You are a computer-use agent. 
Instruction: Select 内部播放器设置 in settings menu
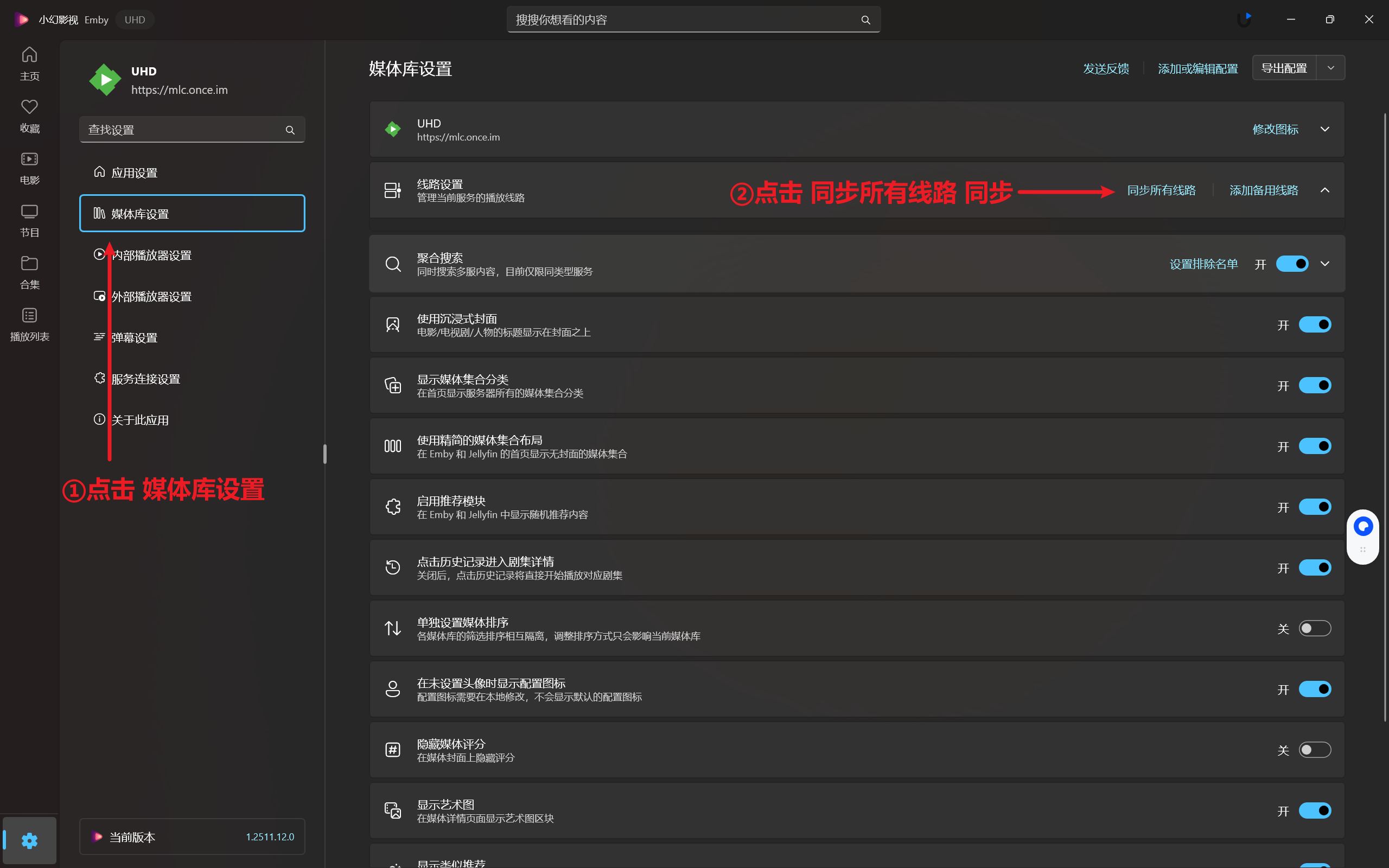tap(151, 256)
